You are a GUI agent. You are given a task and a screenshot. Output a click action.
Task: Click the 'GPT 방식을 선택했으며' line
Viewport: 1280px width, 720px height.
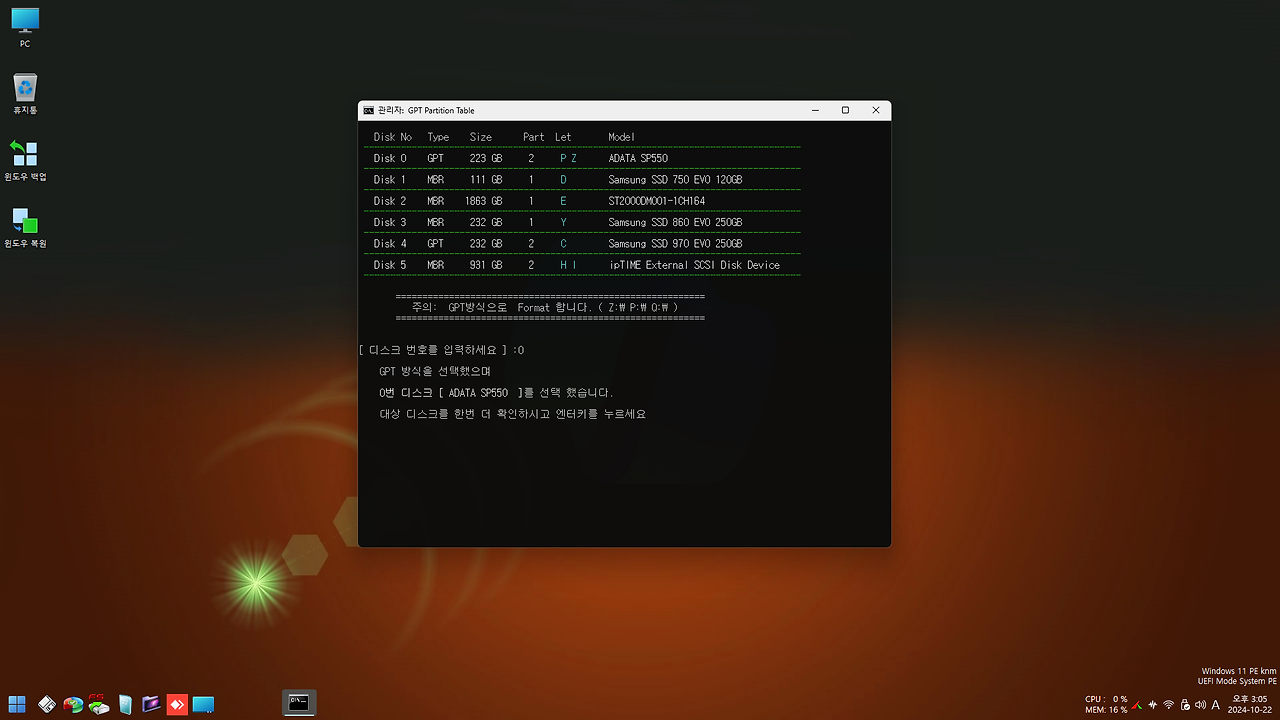click(435, 371)
